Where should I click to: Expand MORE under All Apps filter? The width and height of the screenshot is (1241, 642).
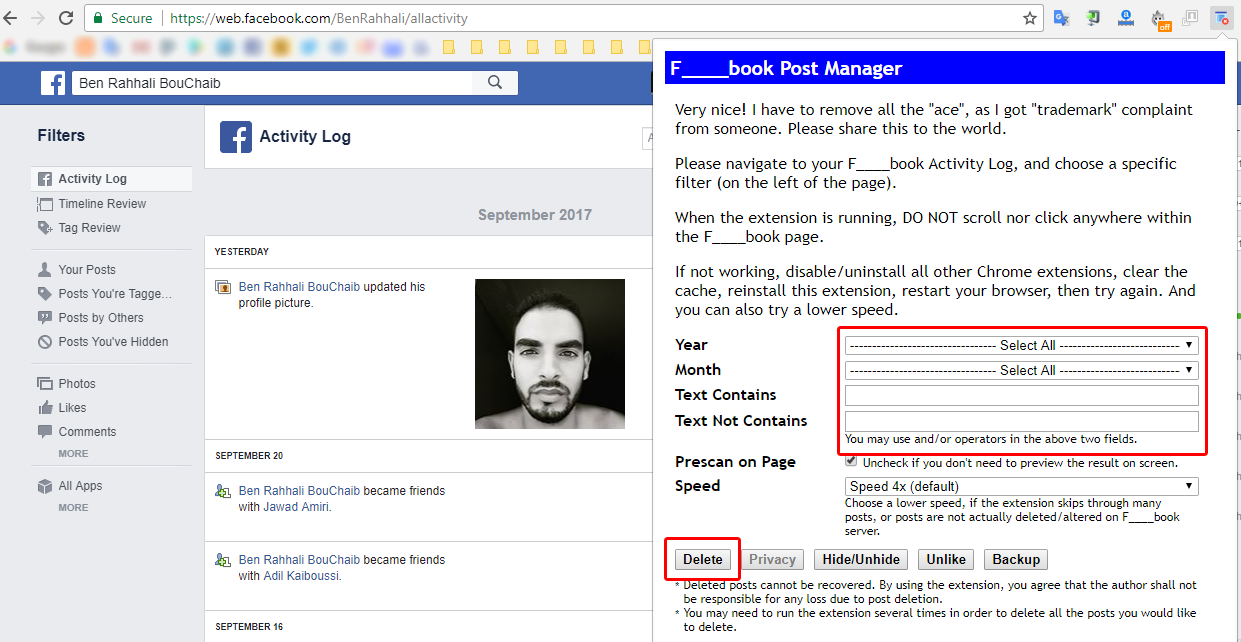[x=73, y=508]
